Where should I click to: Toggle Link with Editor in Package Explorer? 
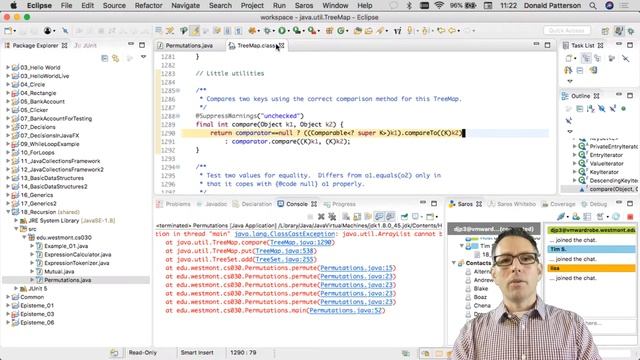116,58
